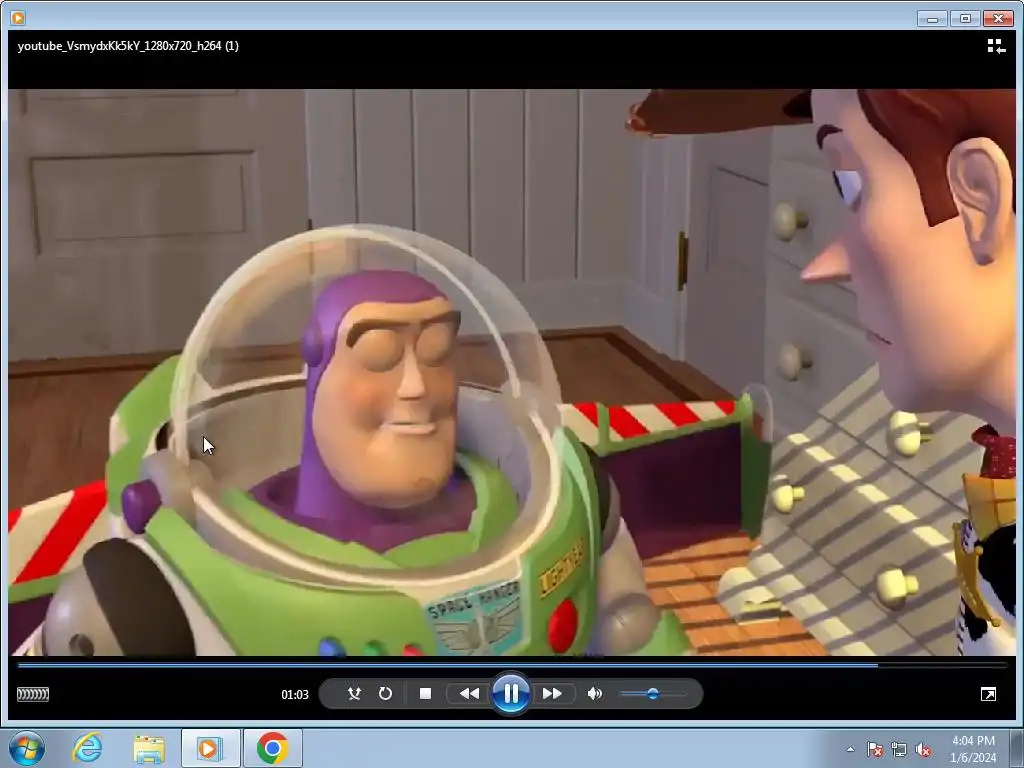Adjust the volume slider
The image size is (1024, 768).
[x=653, y=694]
